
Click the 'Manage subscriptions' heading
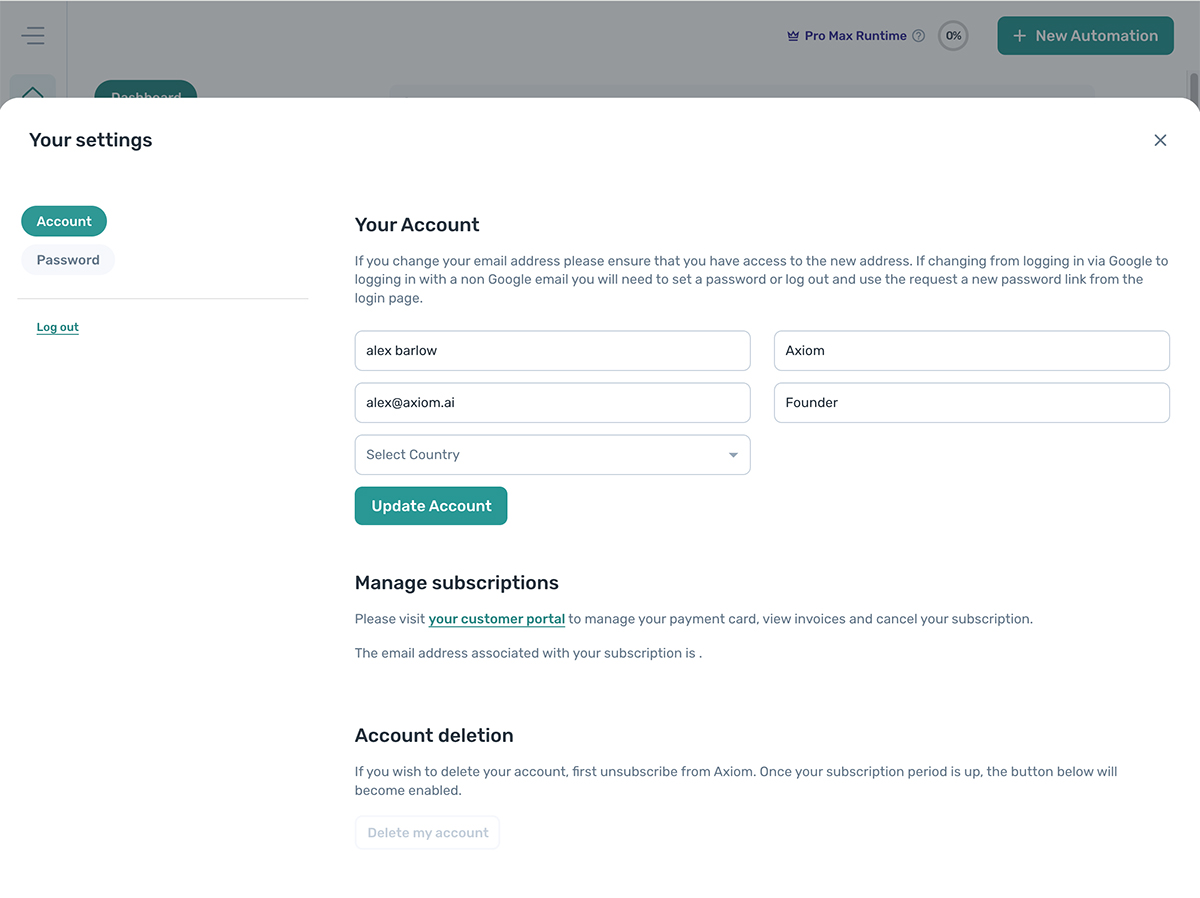457,583
